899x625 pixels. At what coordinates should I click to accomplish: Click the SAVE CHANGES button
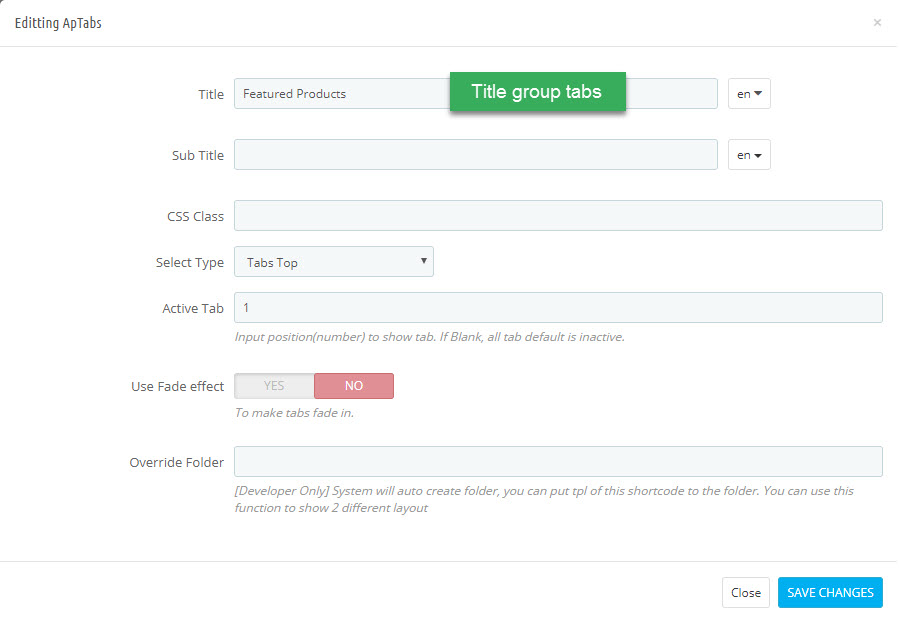(830, 592)
